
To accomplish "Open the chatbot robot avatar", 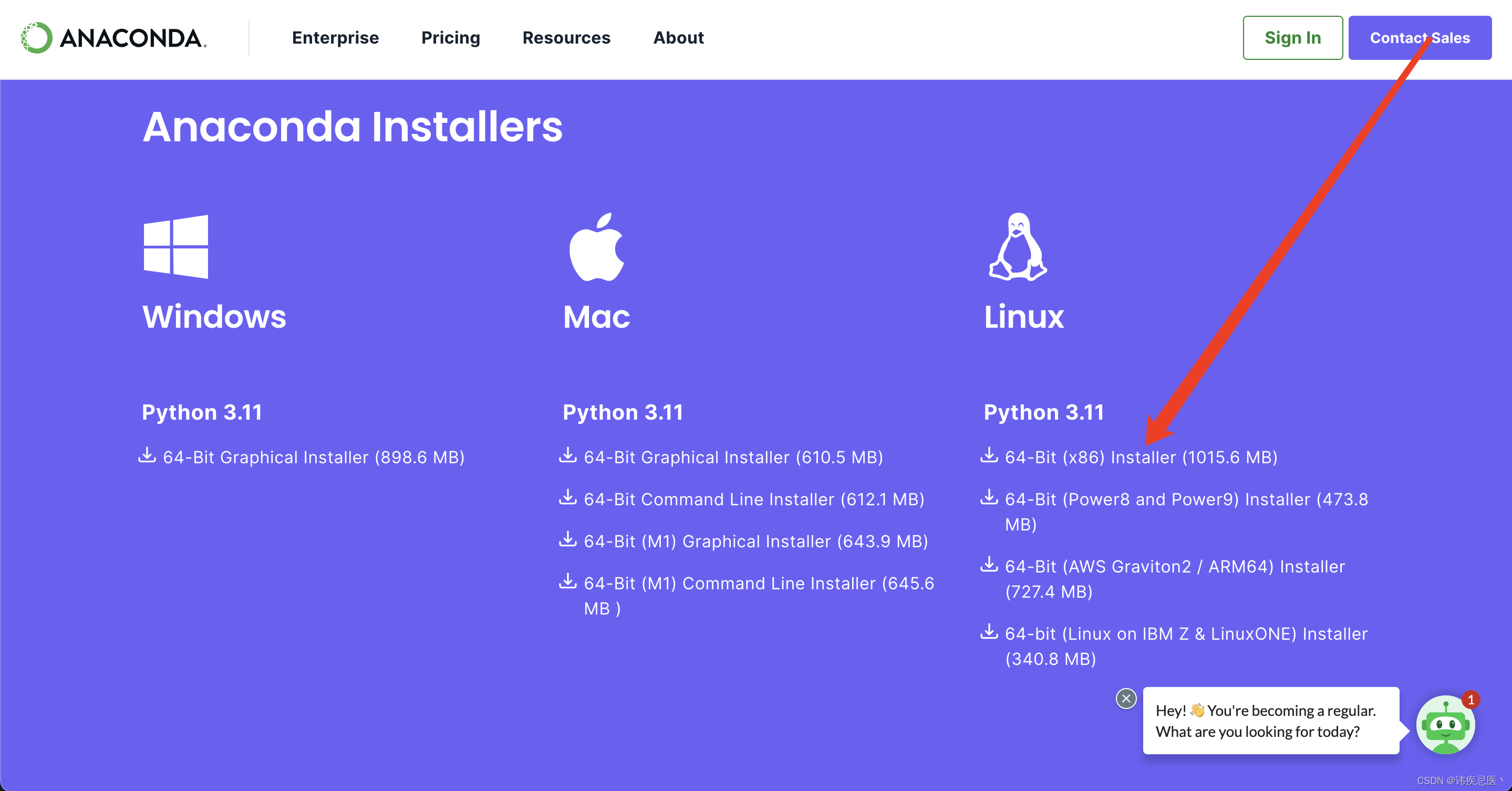I will [1445, 725].
